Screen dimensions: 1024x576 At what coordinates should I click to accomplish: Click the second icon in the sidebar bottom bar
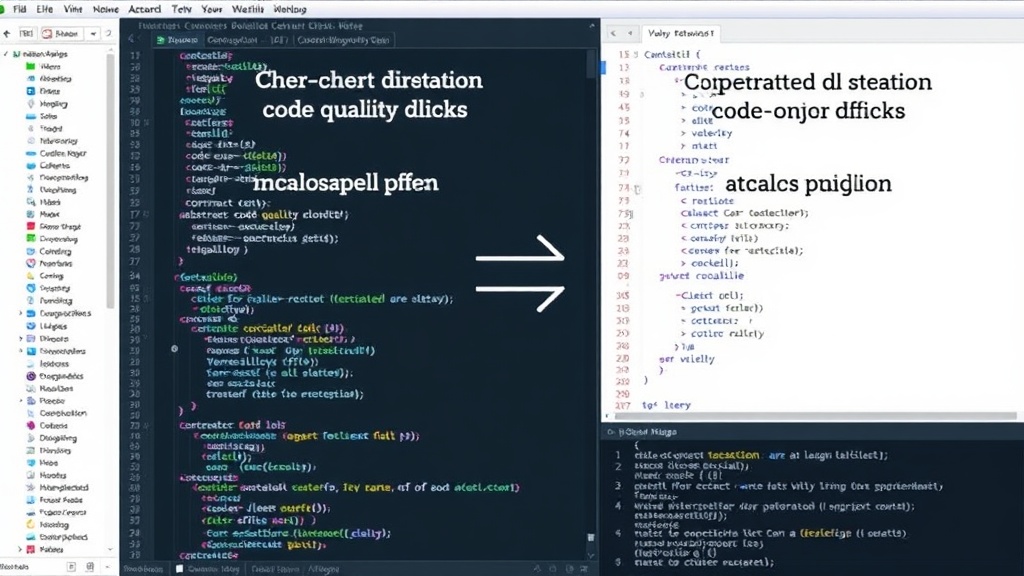coord(90,567)
